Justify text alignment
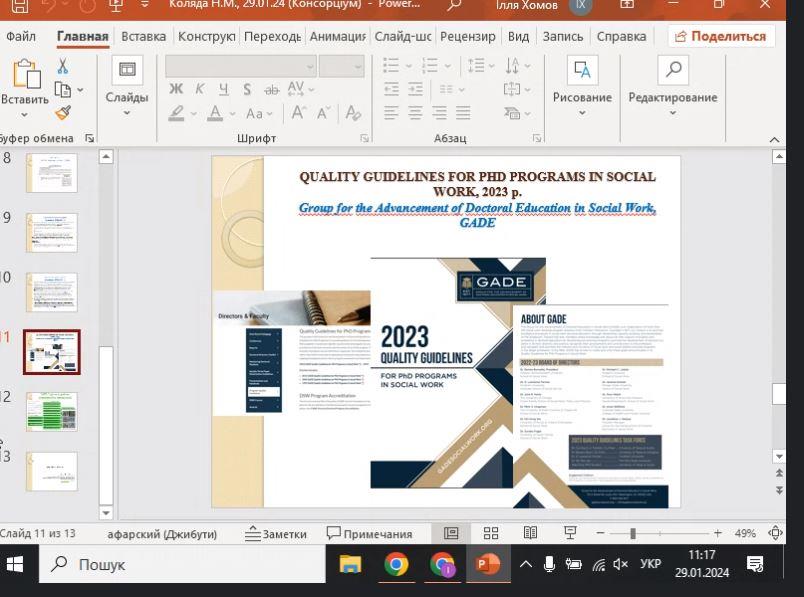The image size is (804, 597). pos(463,113)
